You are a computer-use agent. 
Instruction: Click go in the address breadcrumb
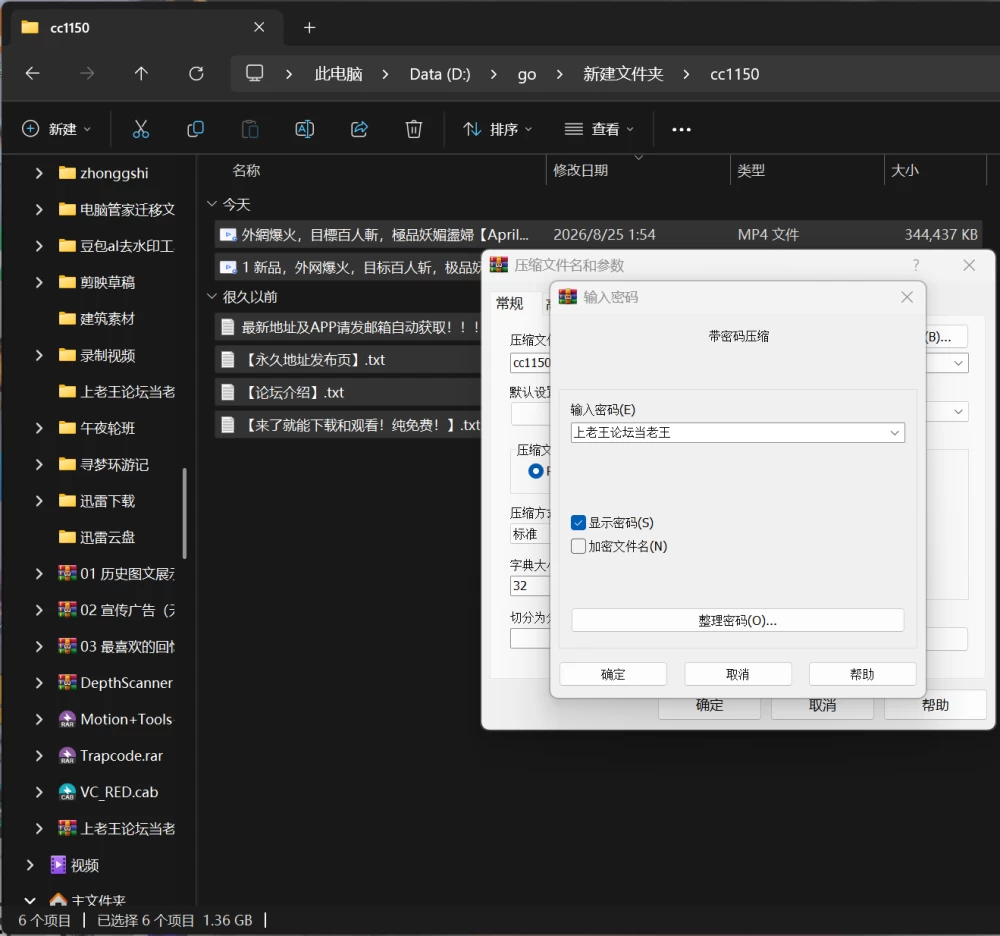coord(526,74)
